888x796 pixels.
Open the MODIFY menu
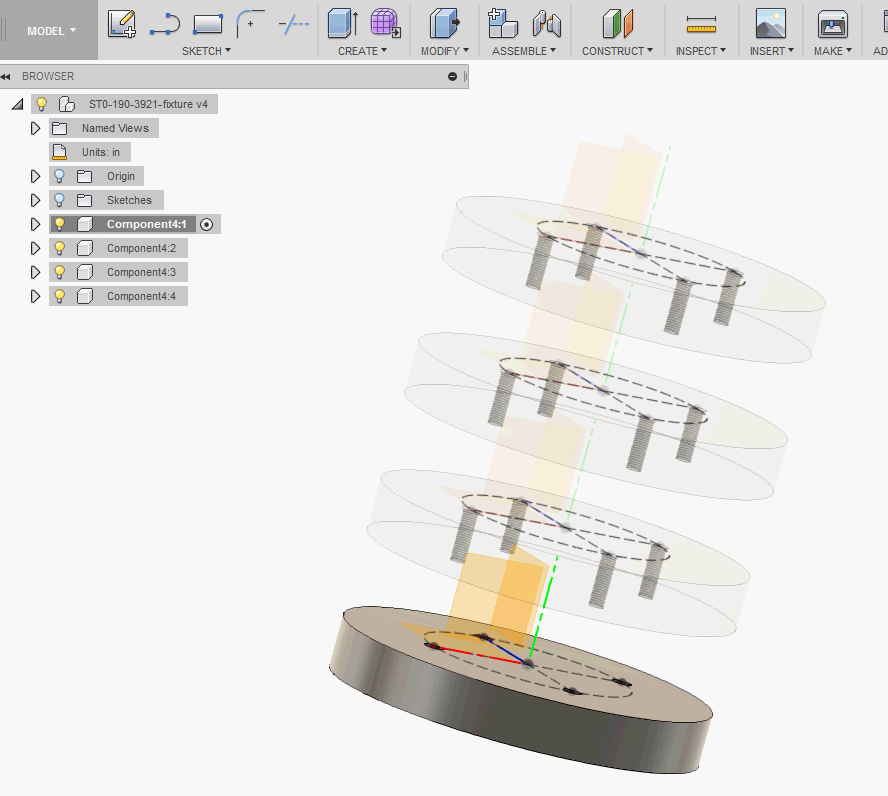click(x=445, y=51)
